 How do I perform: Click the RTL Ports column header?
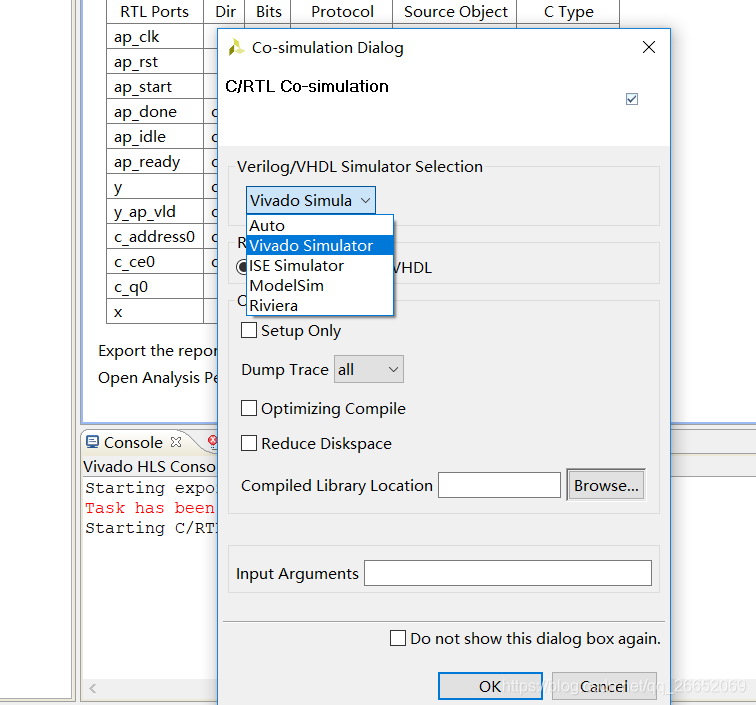tap(154, 12)
